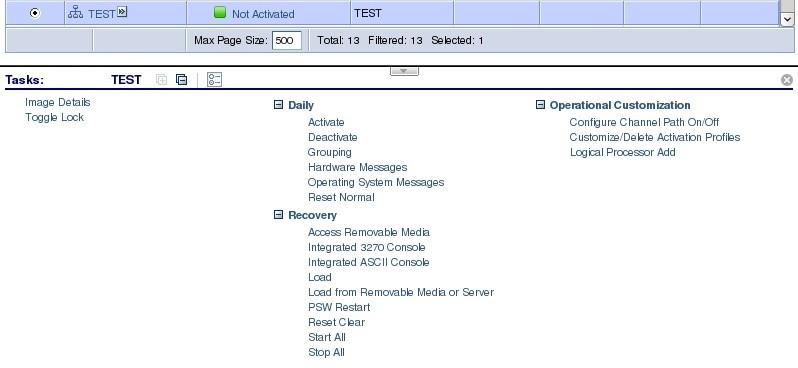Launch the Load task

[x=320, y=277]
